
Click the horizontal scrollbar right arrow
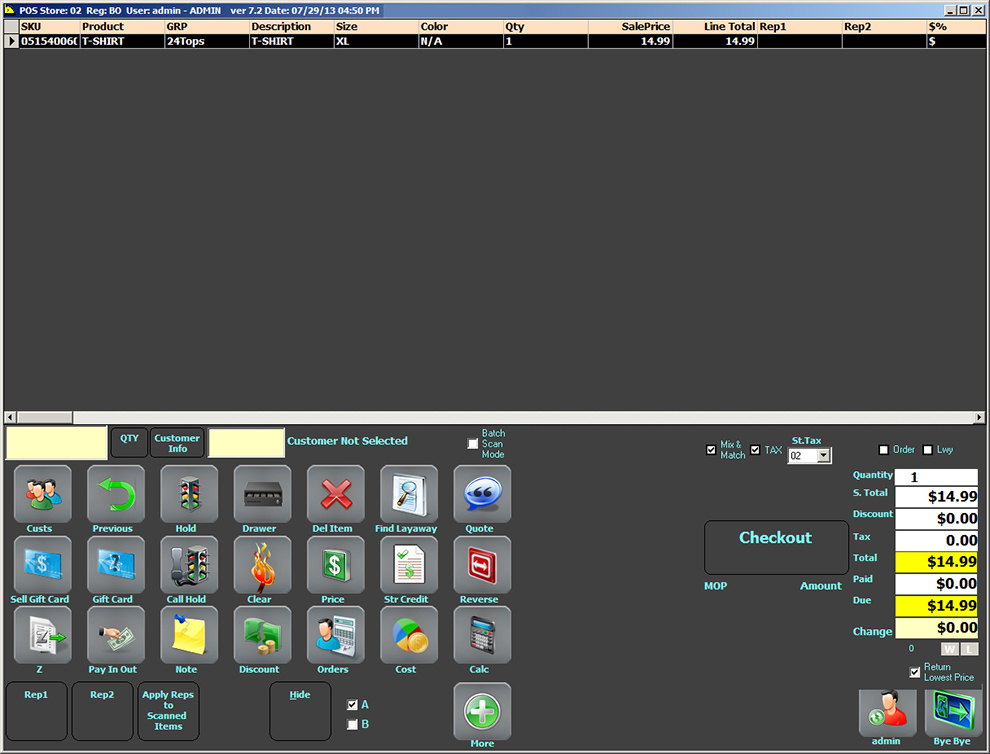980,417
